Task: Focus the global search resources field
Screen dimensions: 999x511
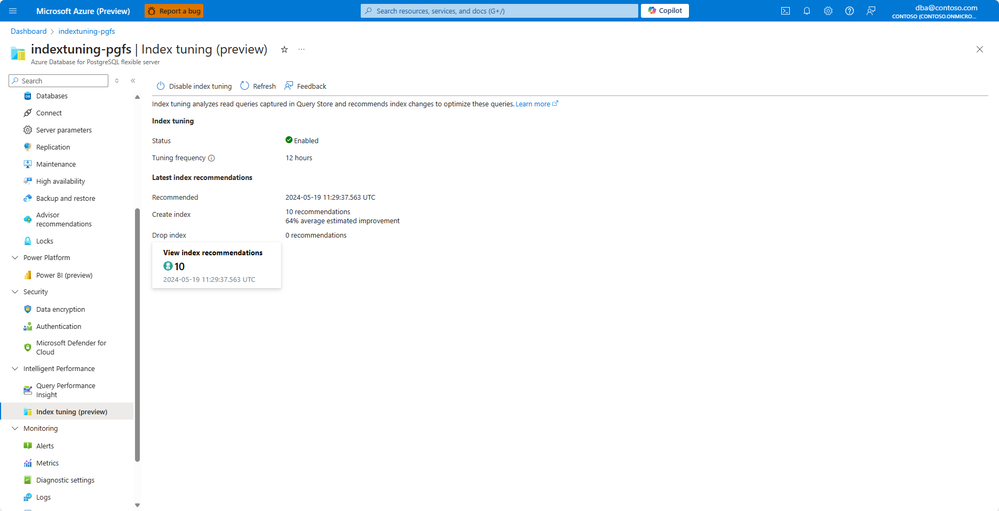Action: [499, 11]
